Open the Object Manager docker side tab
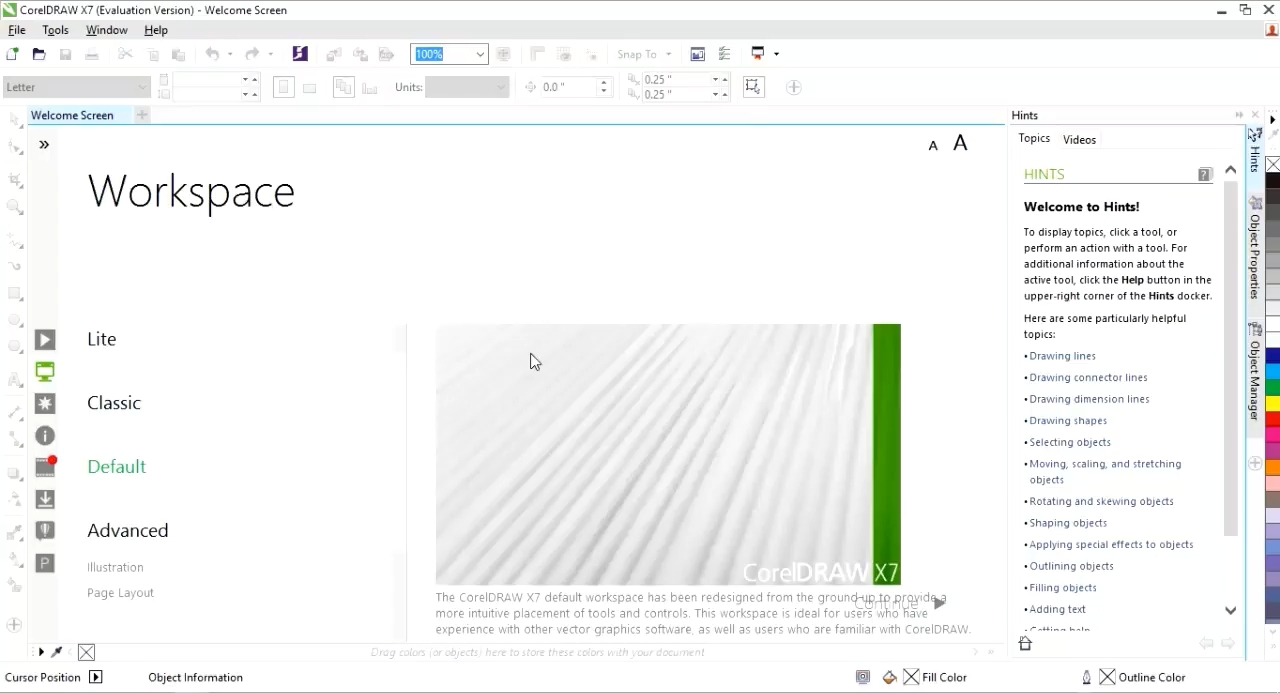 point(1255,372)
